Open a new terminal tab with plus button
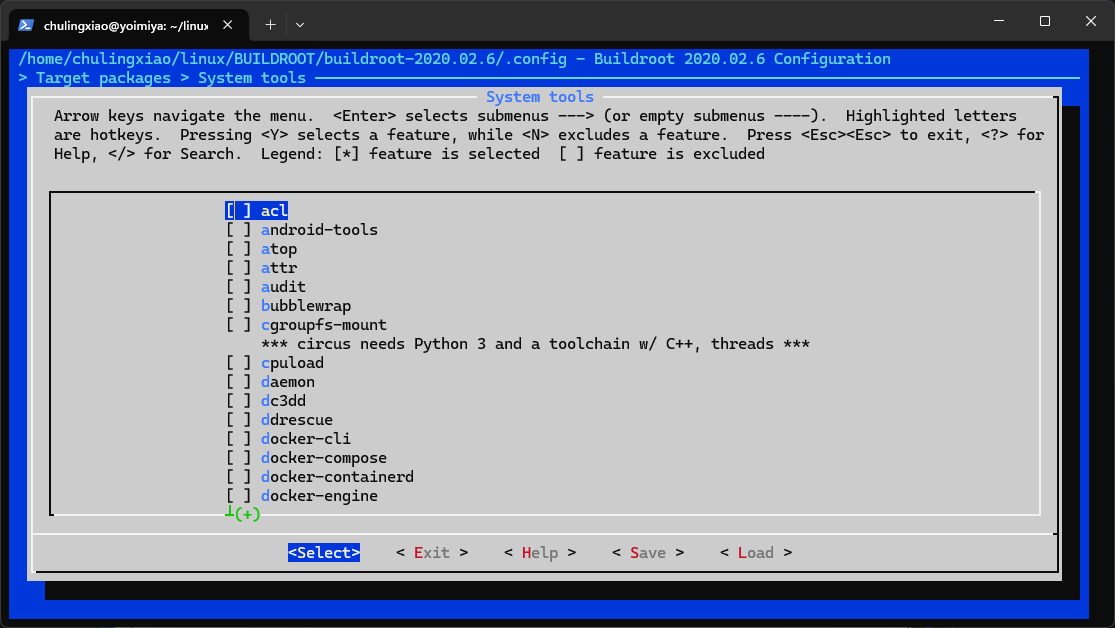This screenshot has height=628, width=1115. click(270, 25)
